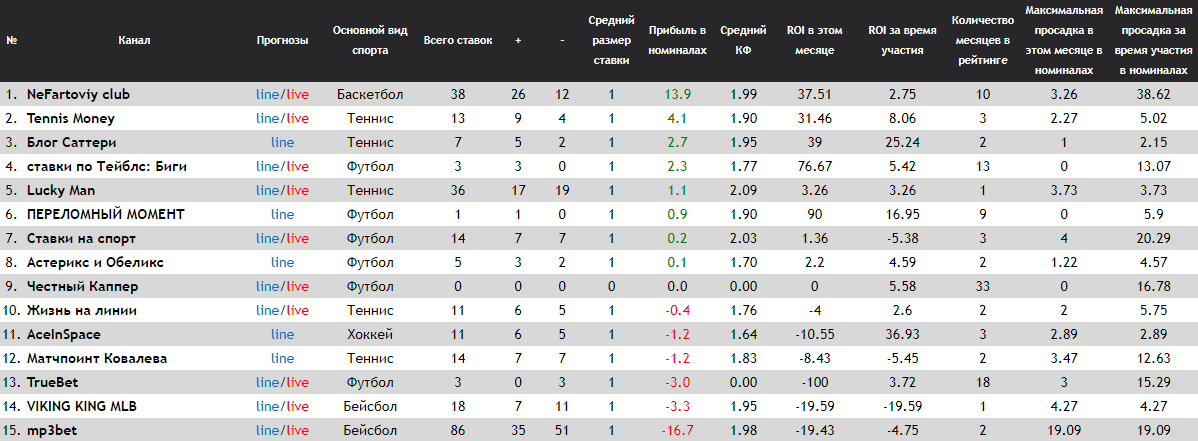The image size is (1198, 441).
Task: Open the mp3bet channel link
Action: (x=54, y=430)
